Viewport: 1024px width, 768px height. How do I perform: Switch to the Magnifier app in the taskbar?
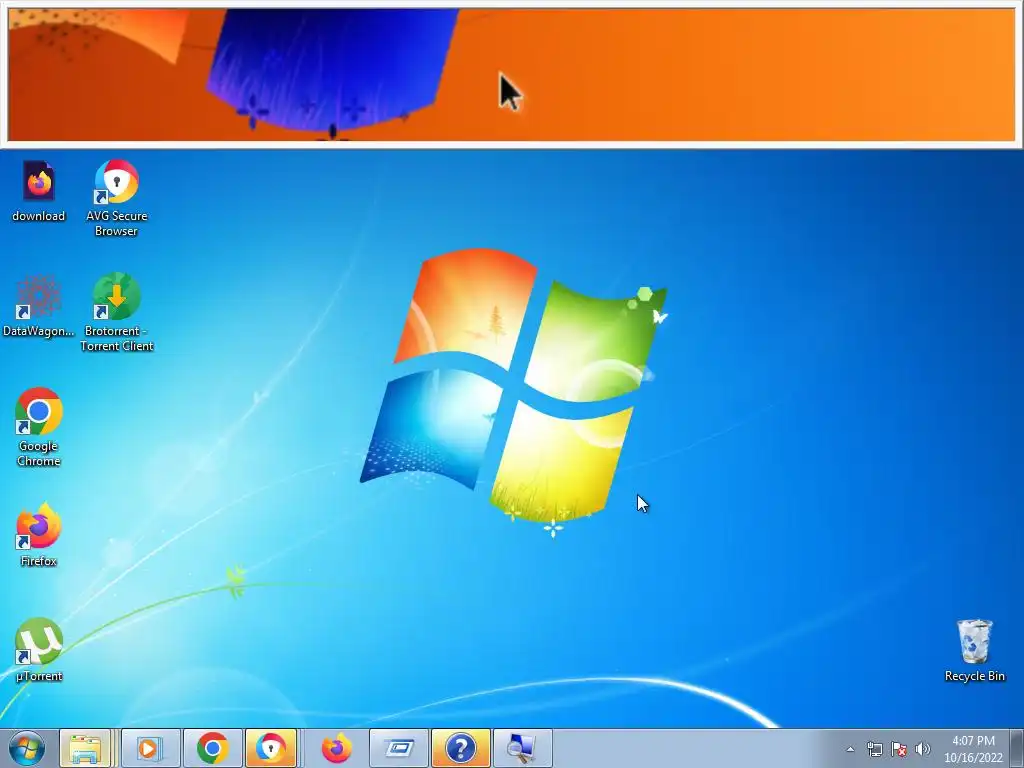coord(522,748)
